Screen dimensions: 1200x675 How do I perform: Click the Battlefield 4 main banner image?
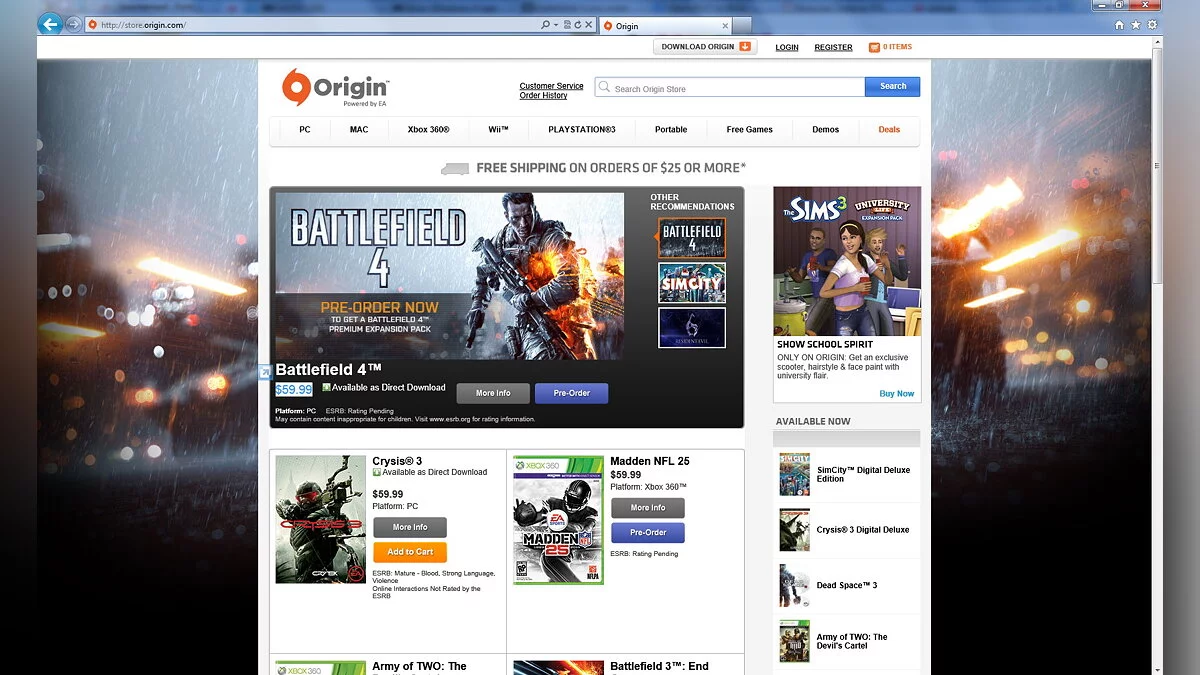point(449,276)
